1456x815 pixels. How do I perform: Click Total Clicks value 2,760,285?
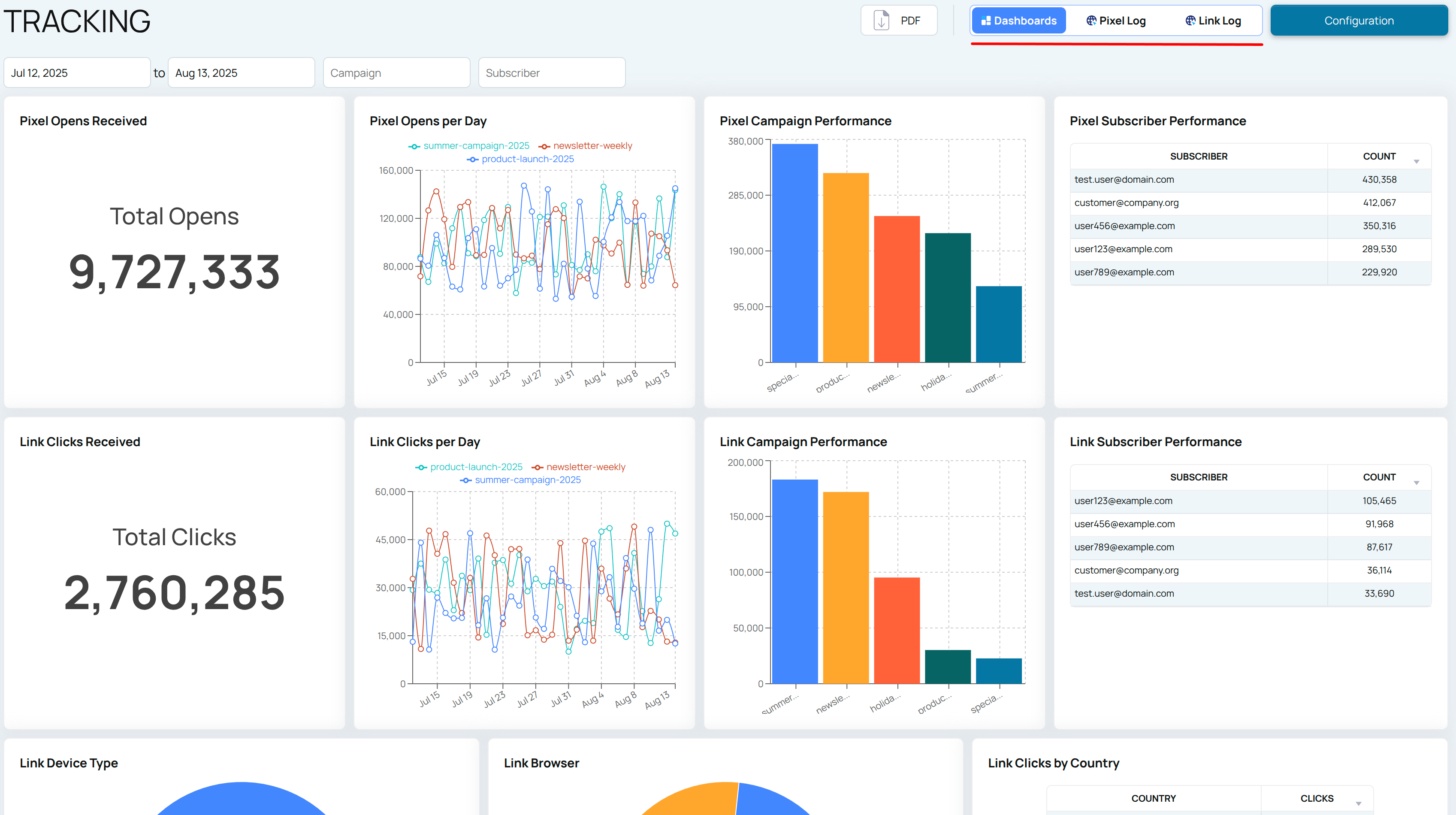tap(174, 593)
